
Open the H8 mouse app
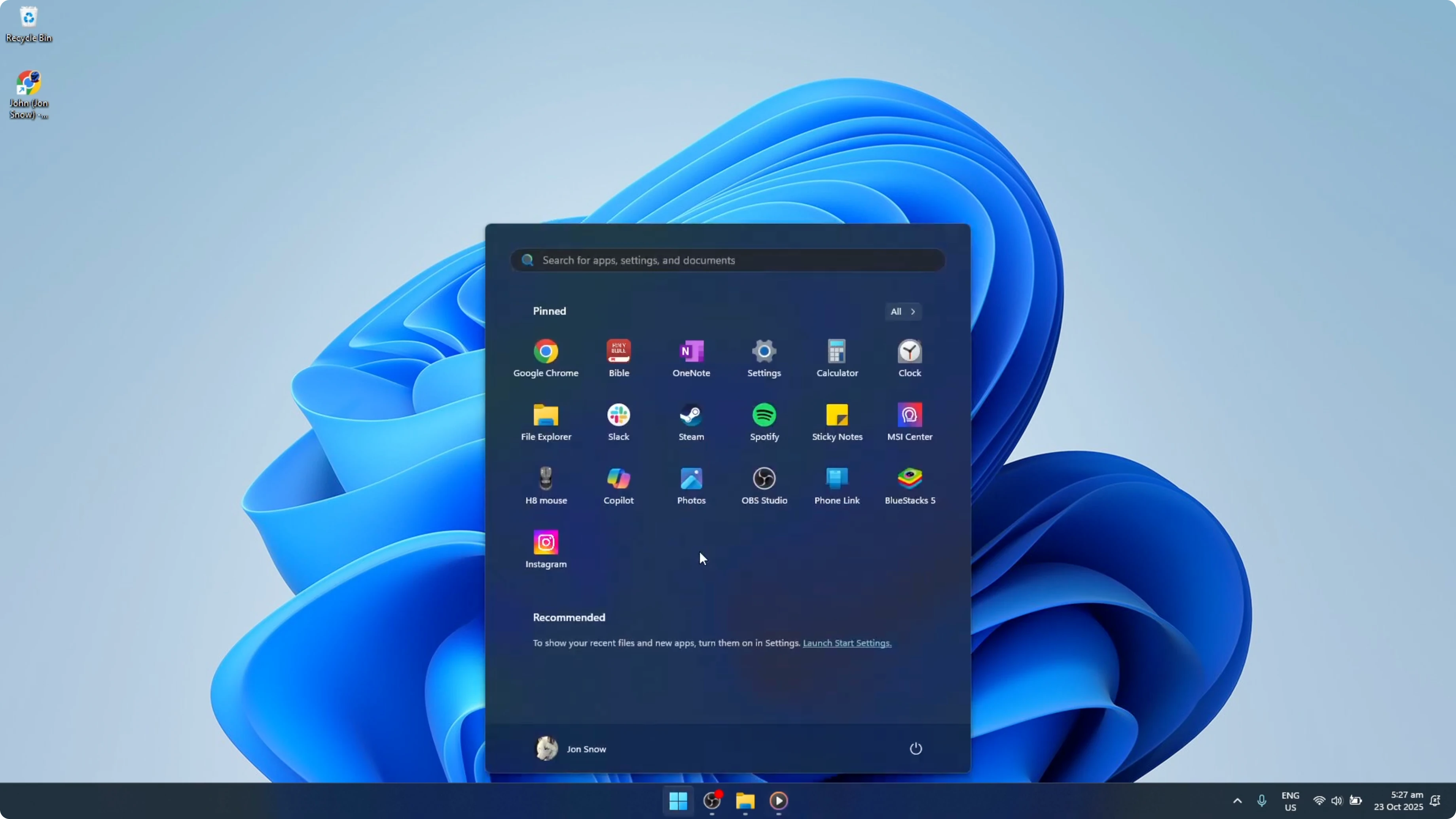tap(546, 486)
